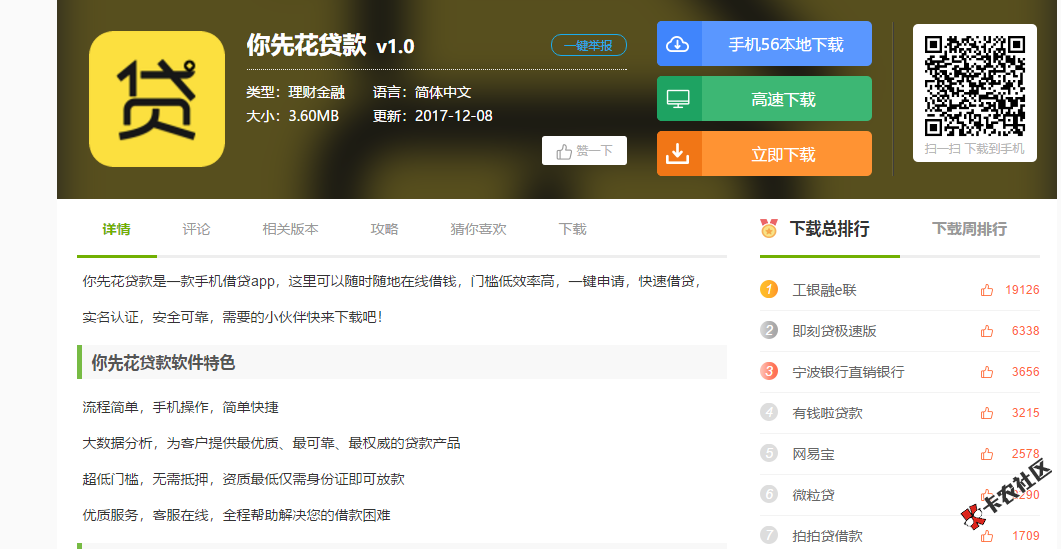Click the thumbs-up icon for 宁波银行直销银行

click(987, 372)
